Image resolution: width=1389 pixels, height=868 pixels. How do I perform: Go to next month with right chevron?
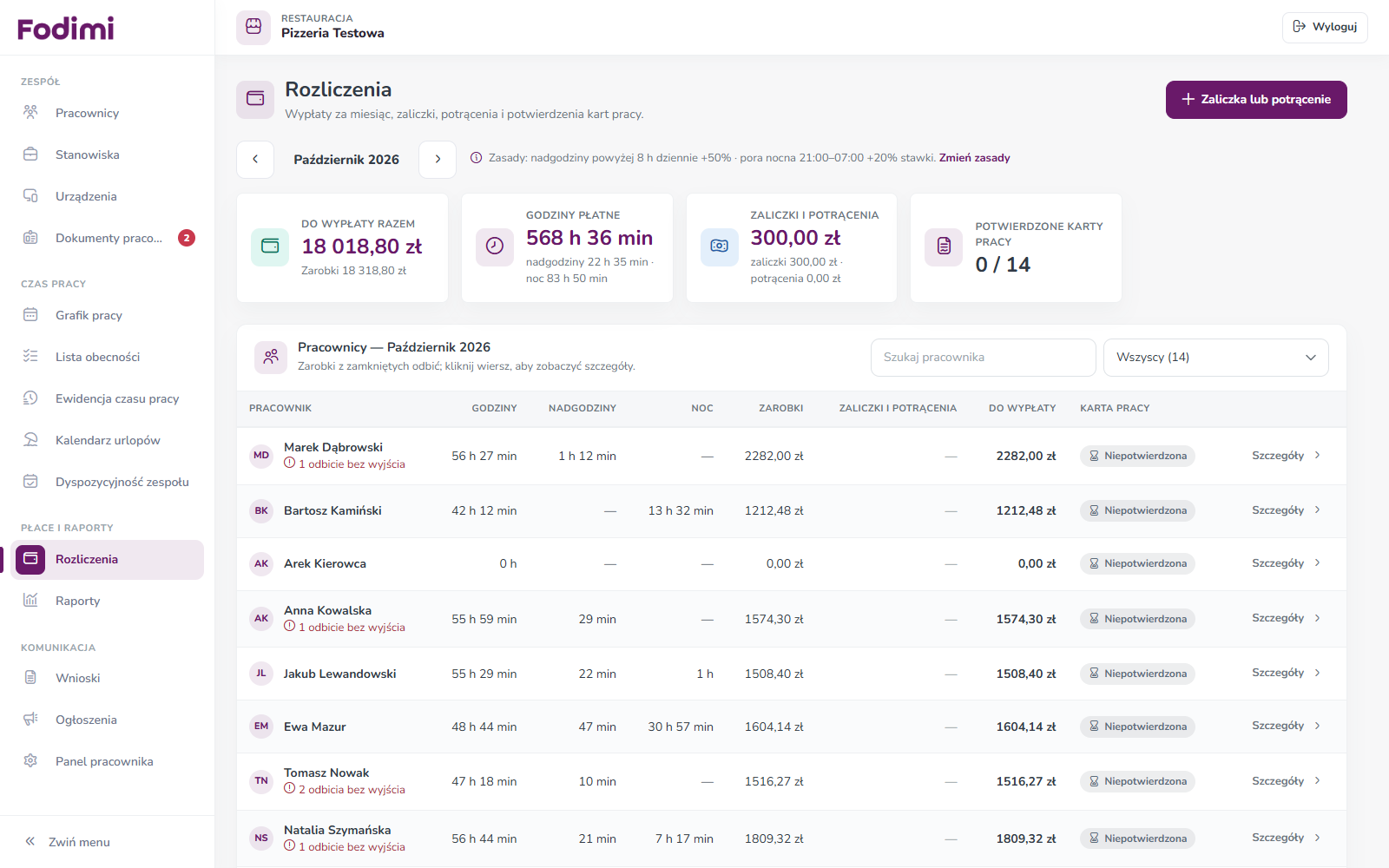pyautogui.click(x=438, y=159)
